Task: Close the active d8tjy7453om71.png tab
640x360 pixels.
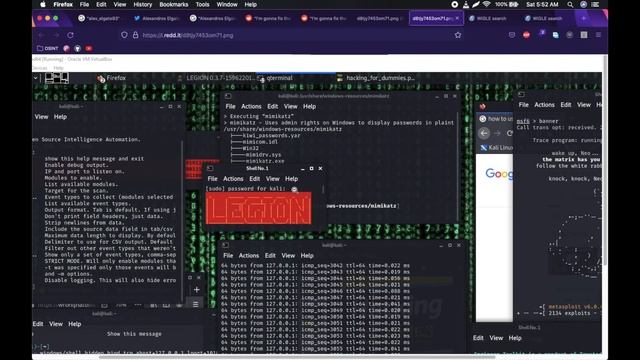Action: pos(457,18)
